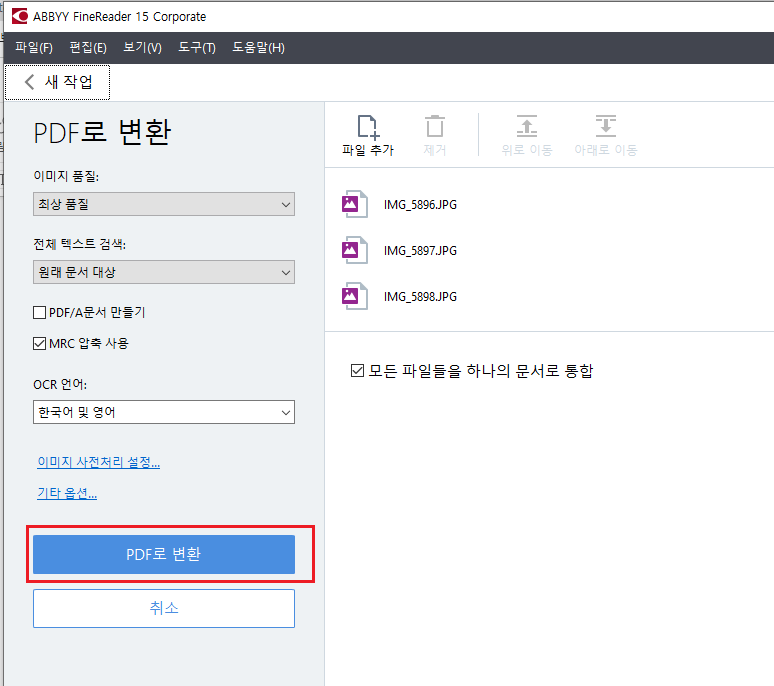Select the IMG_5896.JPG image file icon
This screenshot has width=774, height=686.
pyautogui.click(x=355, y=204)
